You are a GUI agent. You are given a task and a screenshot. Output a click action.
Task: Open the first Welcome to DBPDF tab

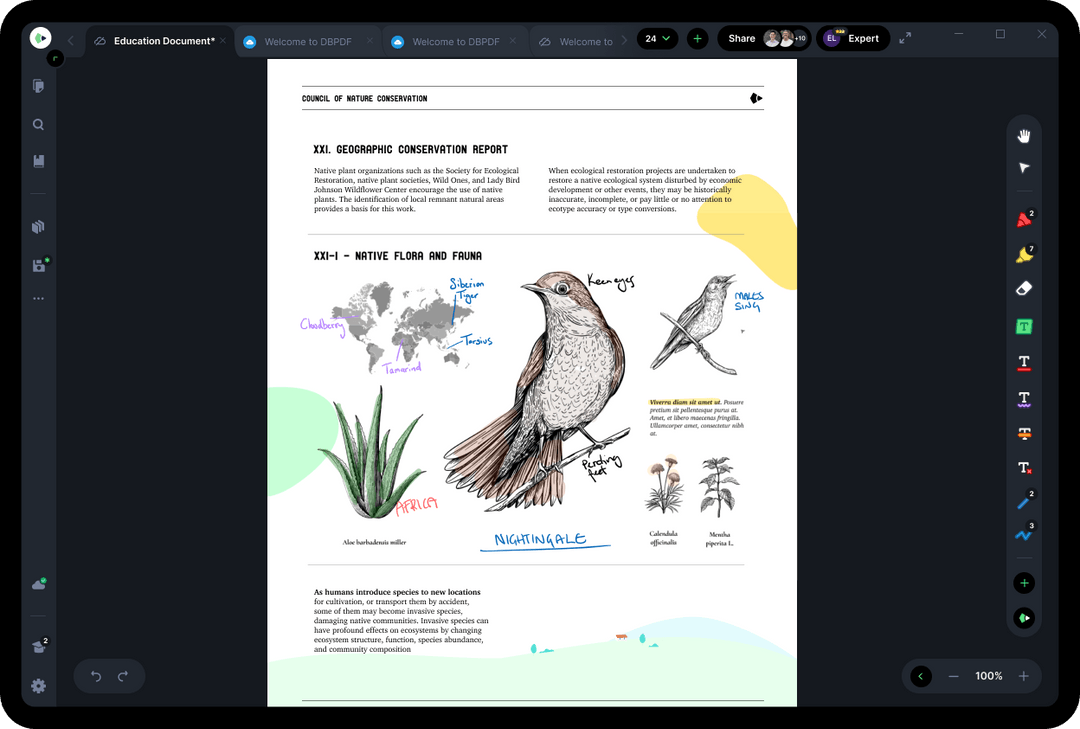click(x=306, y=41)
